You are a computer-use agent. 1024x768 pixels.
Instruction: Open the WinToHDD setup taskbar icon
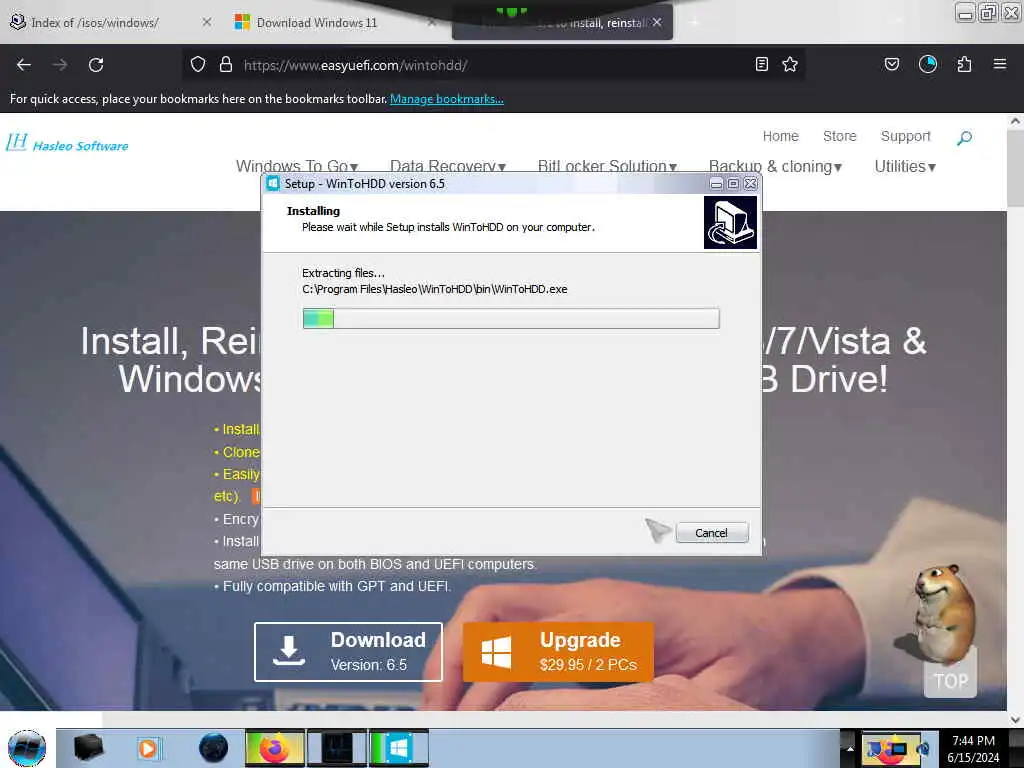pos(398,748)
